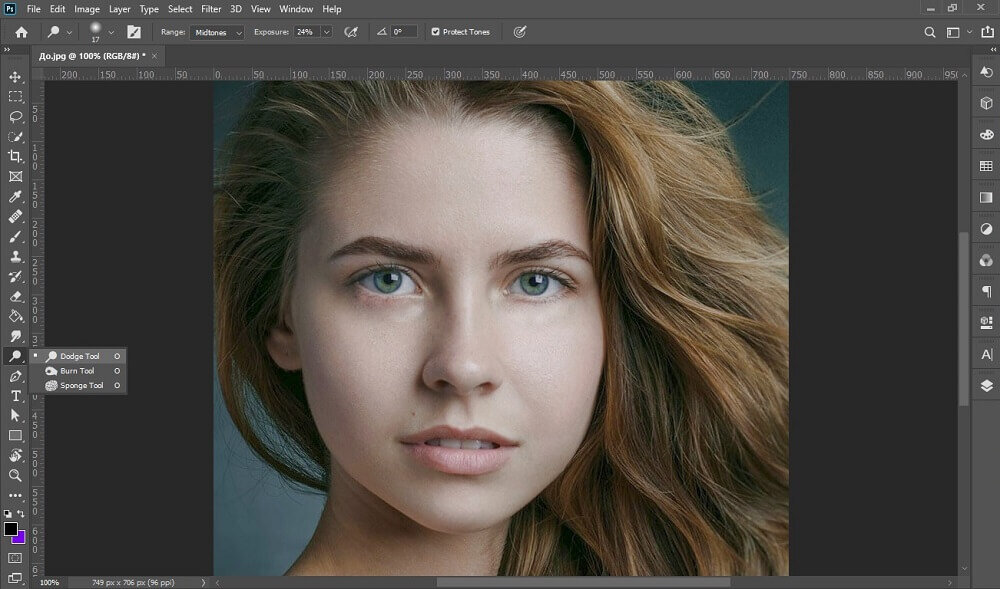This screenshot has width=1000, height=589.
Task: Click the black foreground color swatch
Action: click(10, 528)
